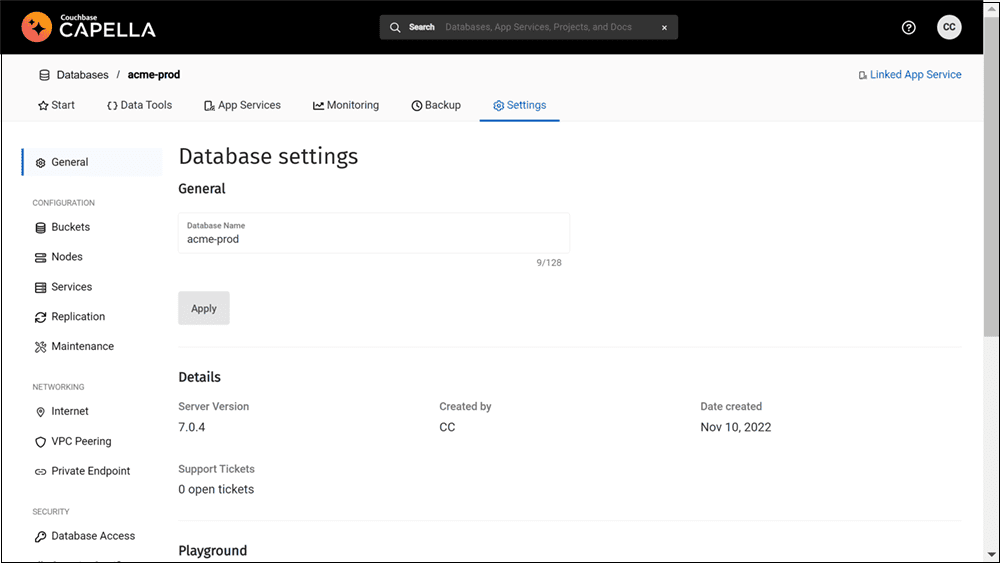Click the '9/128' character counter
1000x563 pixels.
[549, 263]
